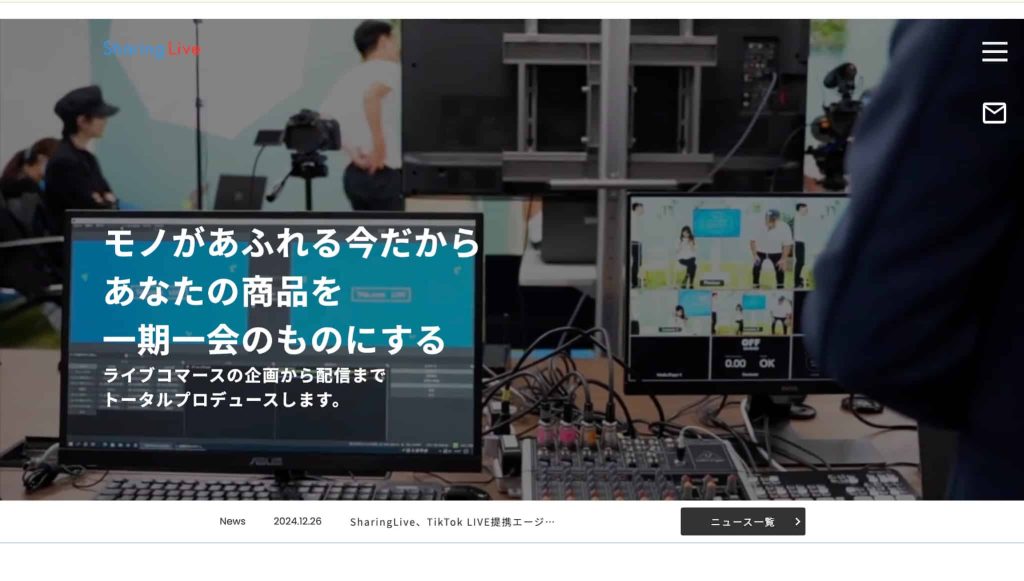Click the SharingLive logo
Viewport: 1024px width, 581px height.
[151, 49]
